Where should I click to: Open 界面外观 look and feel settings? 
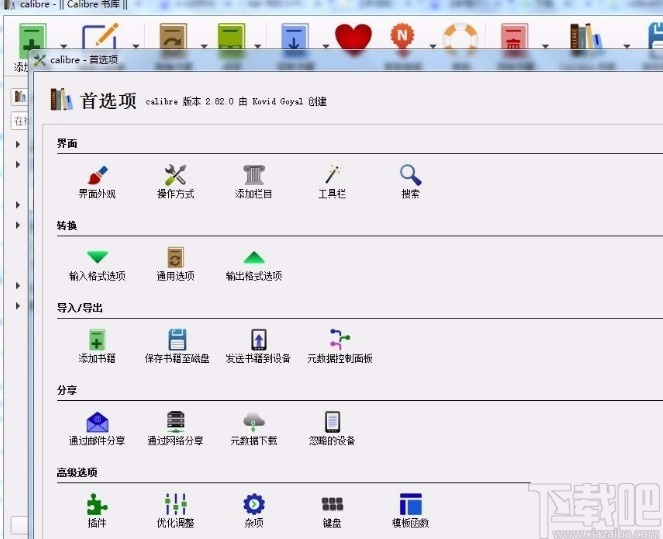pos(97,182)
